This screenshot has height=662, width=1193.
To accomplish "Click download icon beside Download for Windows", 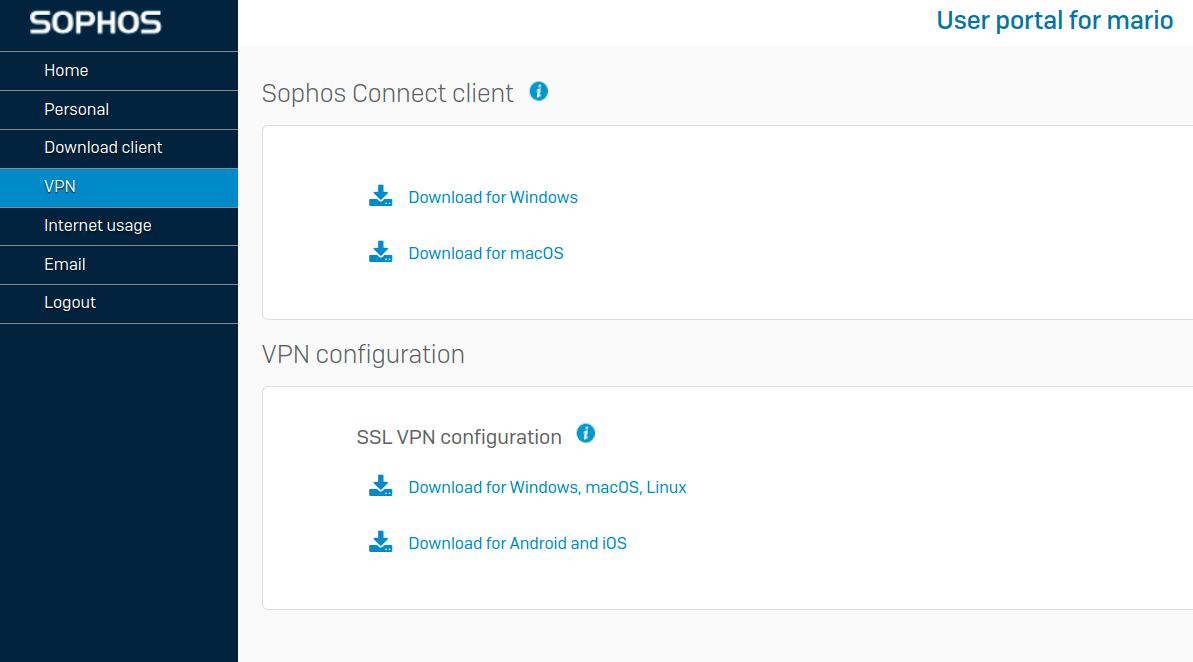I will [380, 196].
